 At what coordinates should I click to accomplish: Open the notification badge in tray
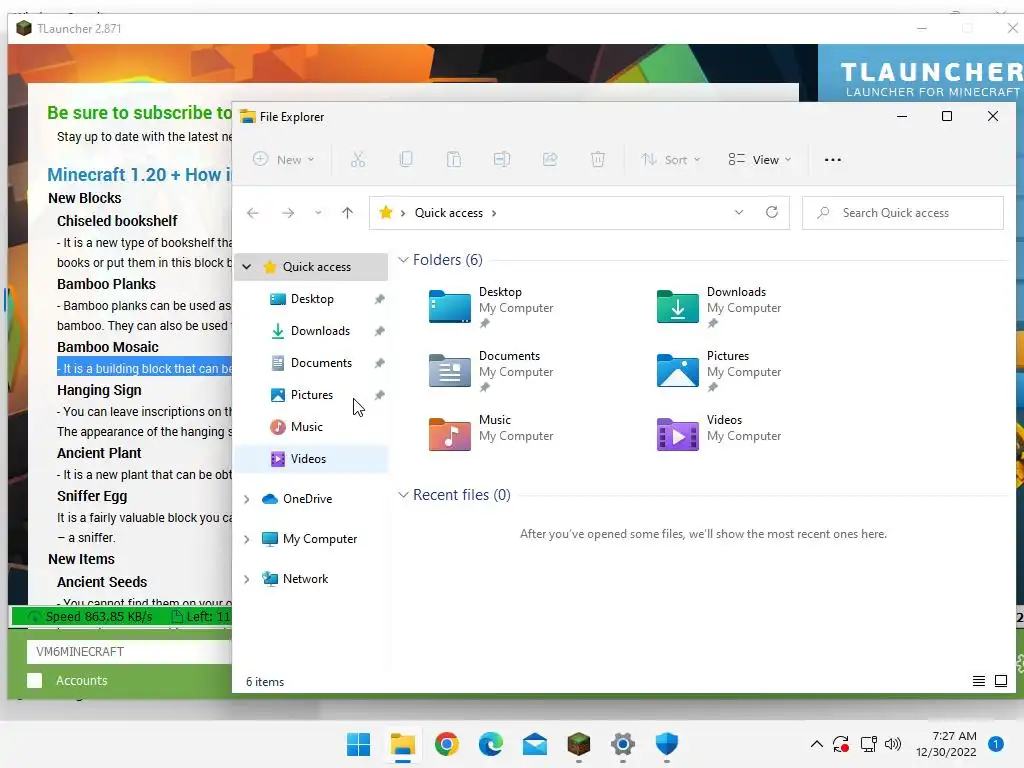(996, 744)
